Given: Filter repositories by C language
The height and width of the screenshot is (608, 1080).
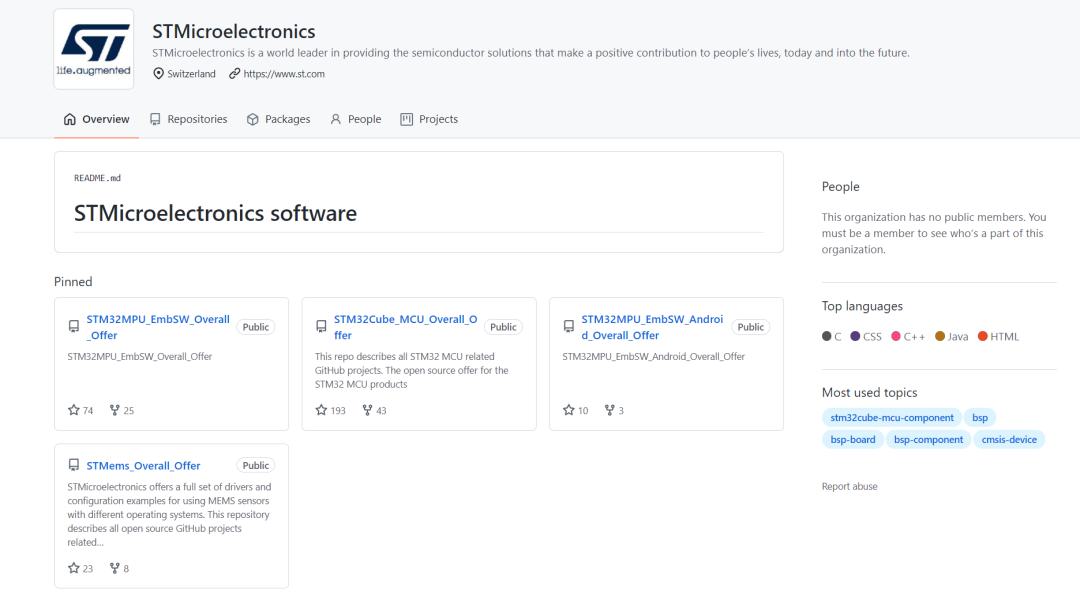Looking at the screenshot, I should [x=832, y=336].
